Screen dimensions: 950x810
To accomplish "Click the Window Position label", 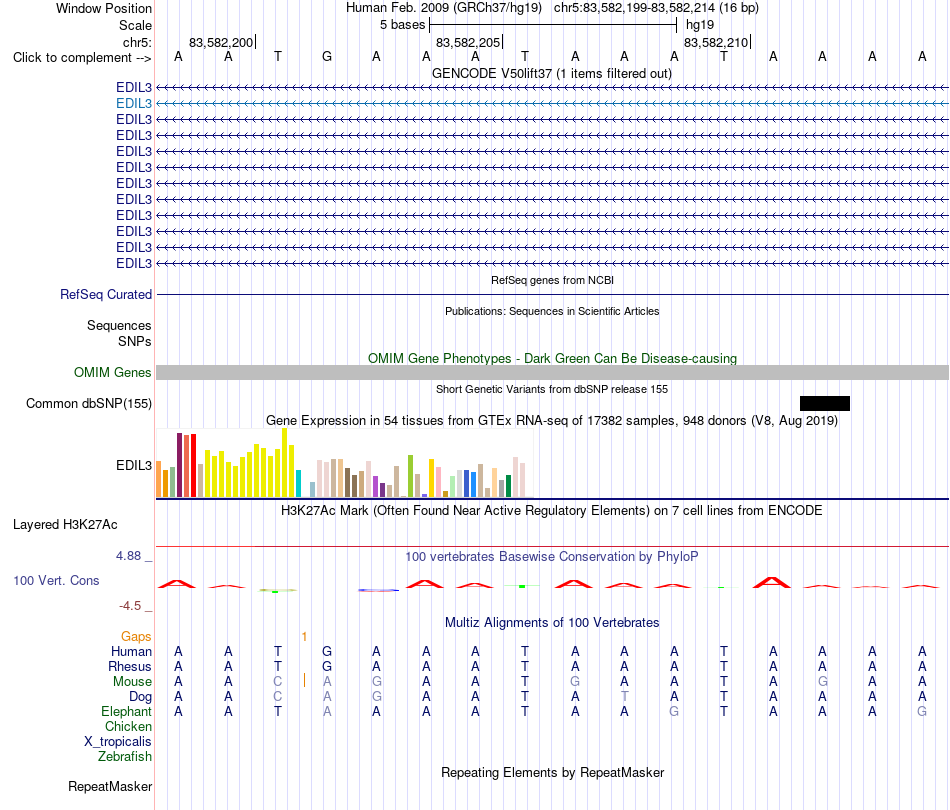I will [x=104, y=8].
